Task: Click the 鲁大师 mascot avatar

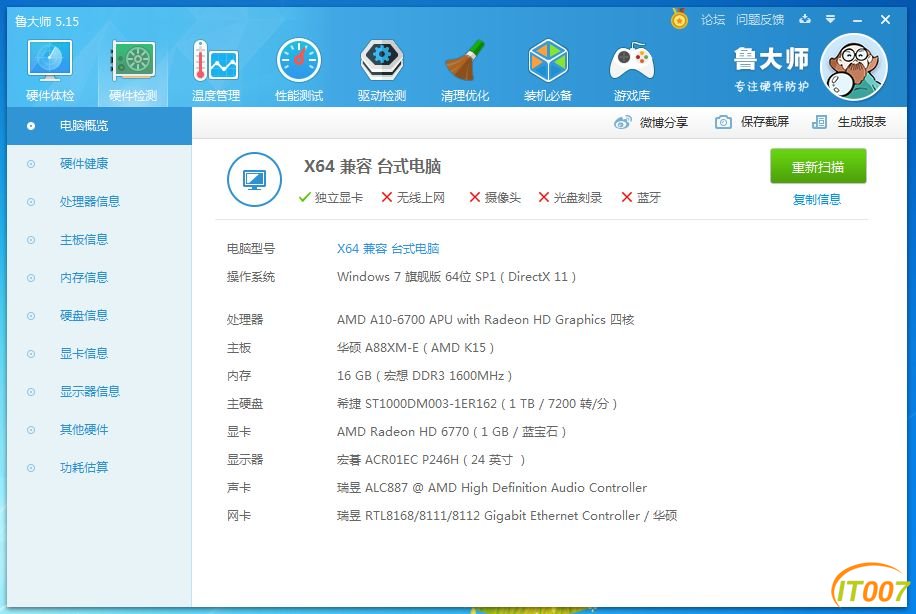Action: [x=854, y=67]
